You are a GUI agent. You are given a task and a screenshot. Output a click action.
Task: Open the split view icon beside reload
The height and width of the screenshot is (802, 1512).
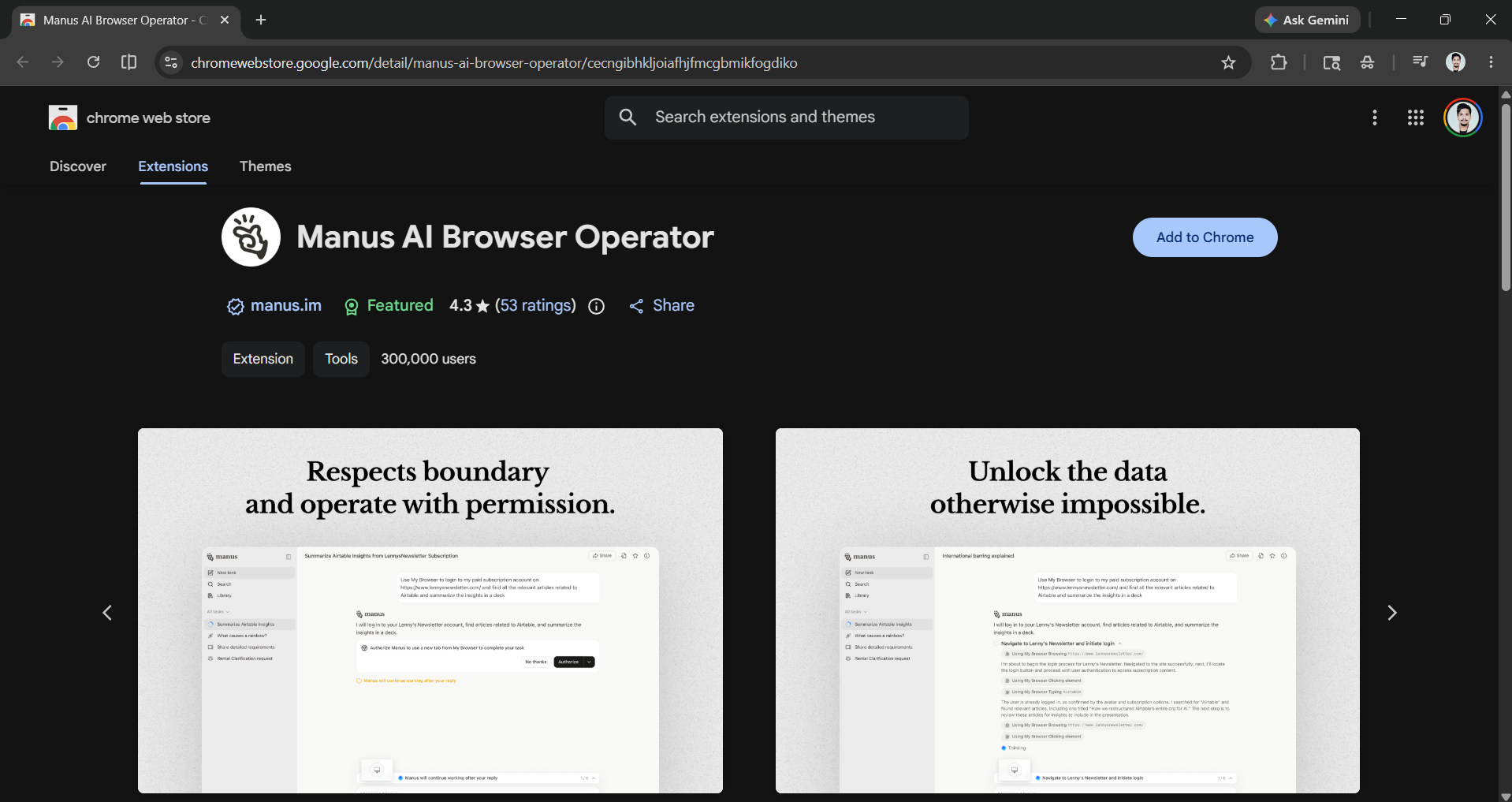[128, 62]
